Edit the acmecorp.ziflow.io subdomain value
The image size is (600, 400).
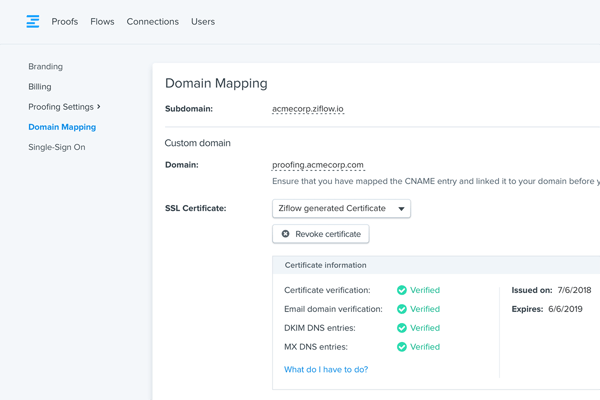[x=308, y=109]
